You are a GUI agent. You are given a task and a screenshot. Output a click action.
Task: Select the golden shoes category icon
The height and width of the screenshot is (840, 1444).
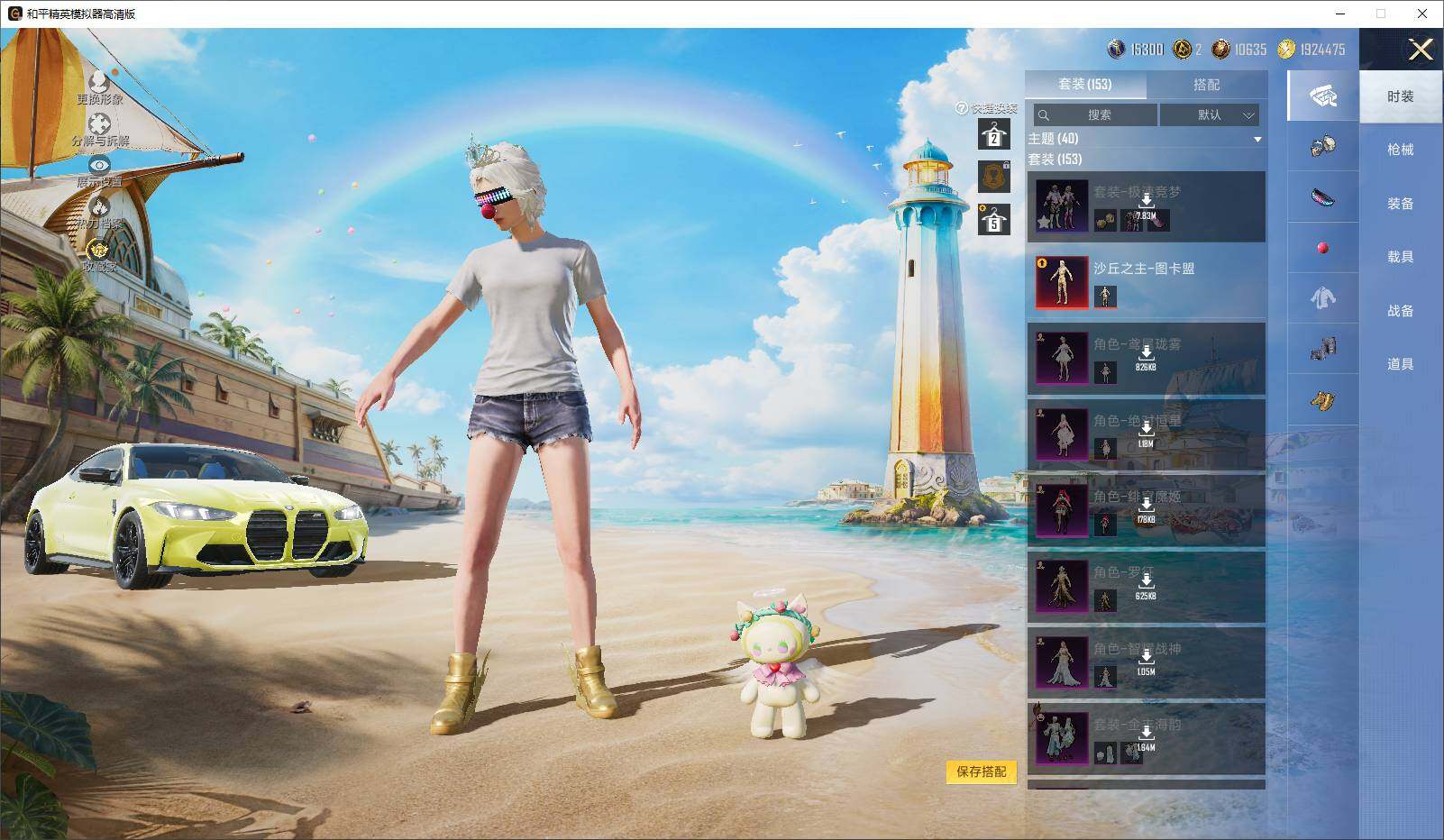pyautogui.click(x=1322, y=399)
